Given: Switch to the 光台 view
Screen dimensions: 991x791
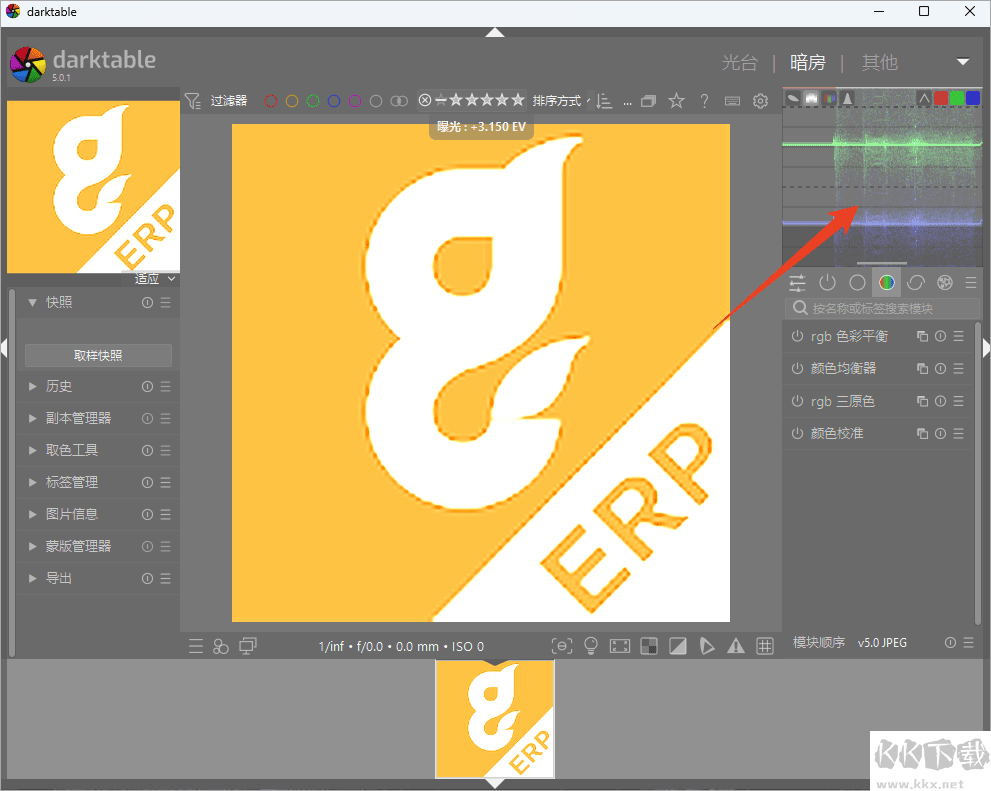Looking at the screenshot, I should pos(739,63).
